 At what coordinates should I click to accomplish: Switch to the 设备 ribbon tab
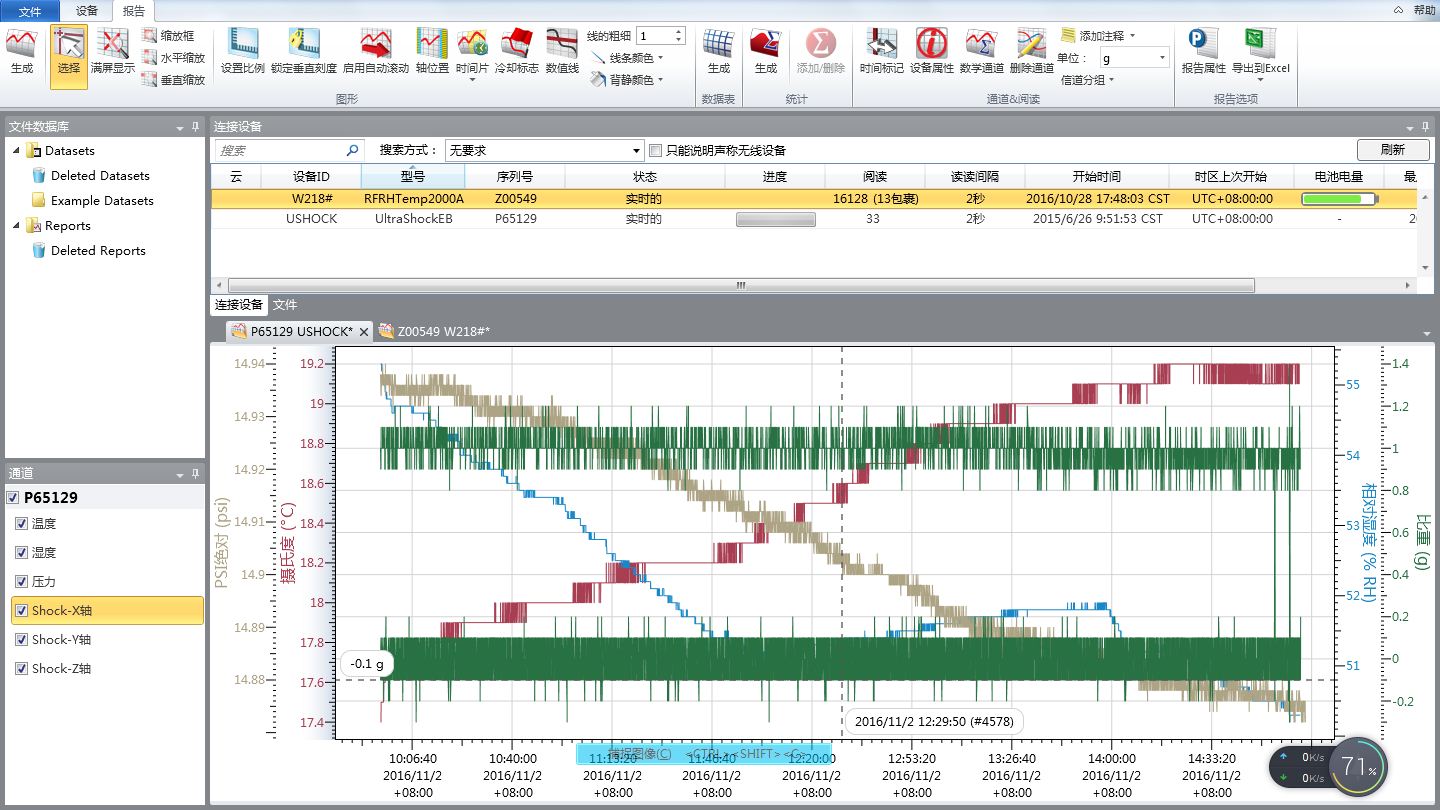(x=87, y=10)
